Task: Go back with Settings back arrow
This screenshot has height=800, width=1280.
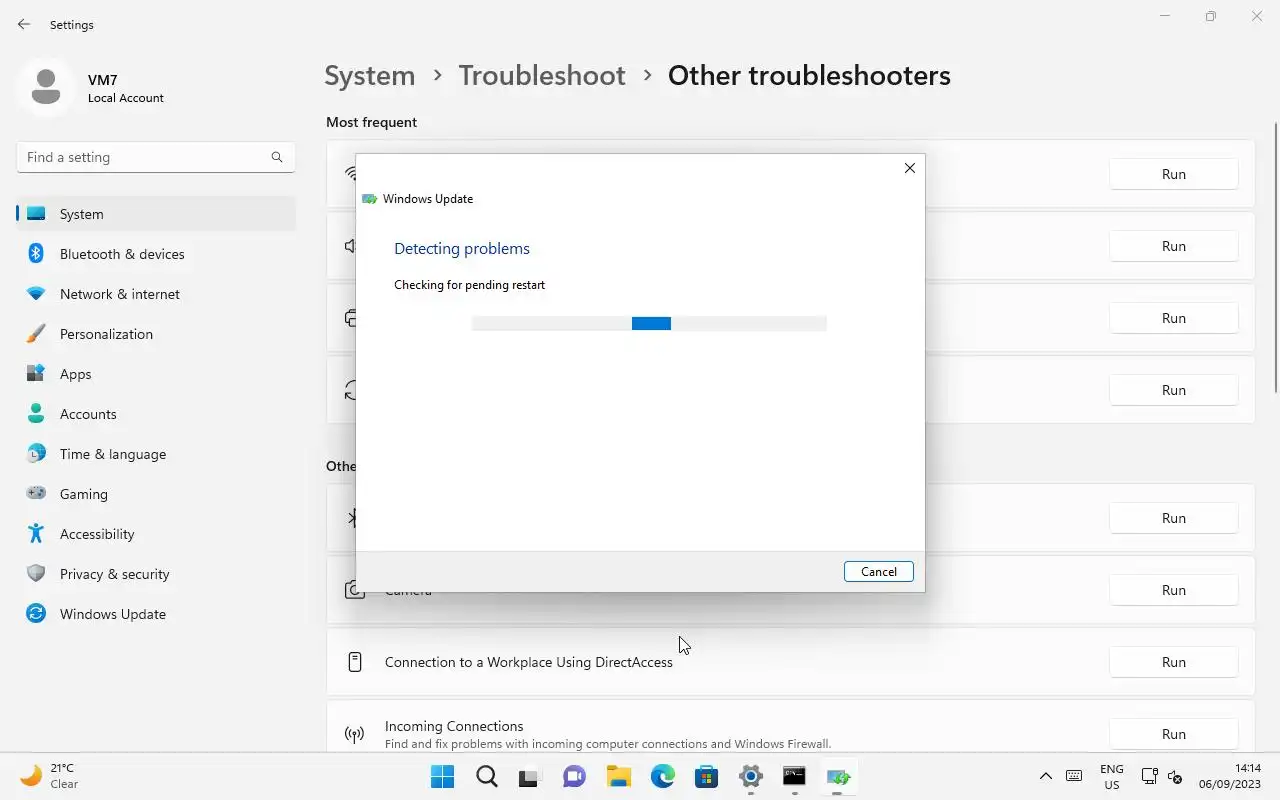Action: tap(24, 24)
